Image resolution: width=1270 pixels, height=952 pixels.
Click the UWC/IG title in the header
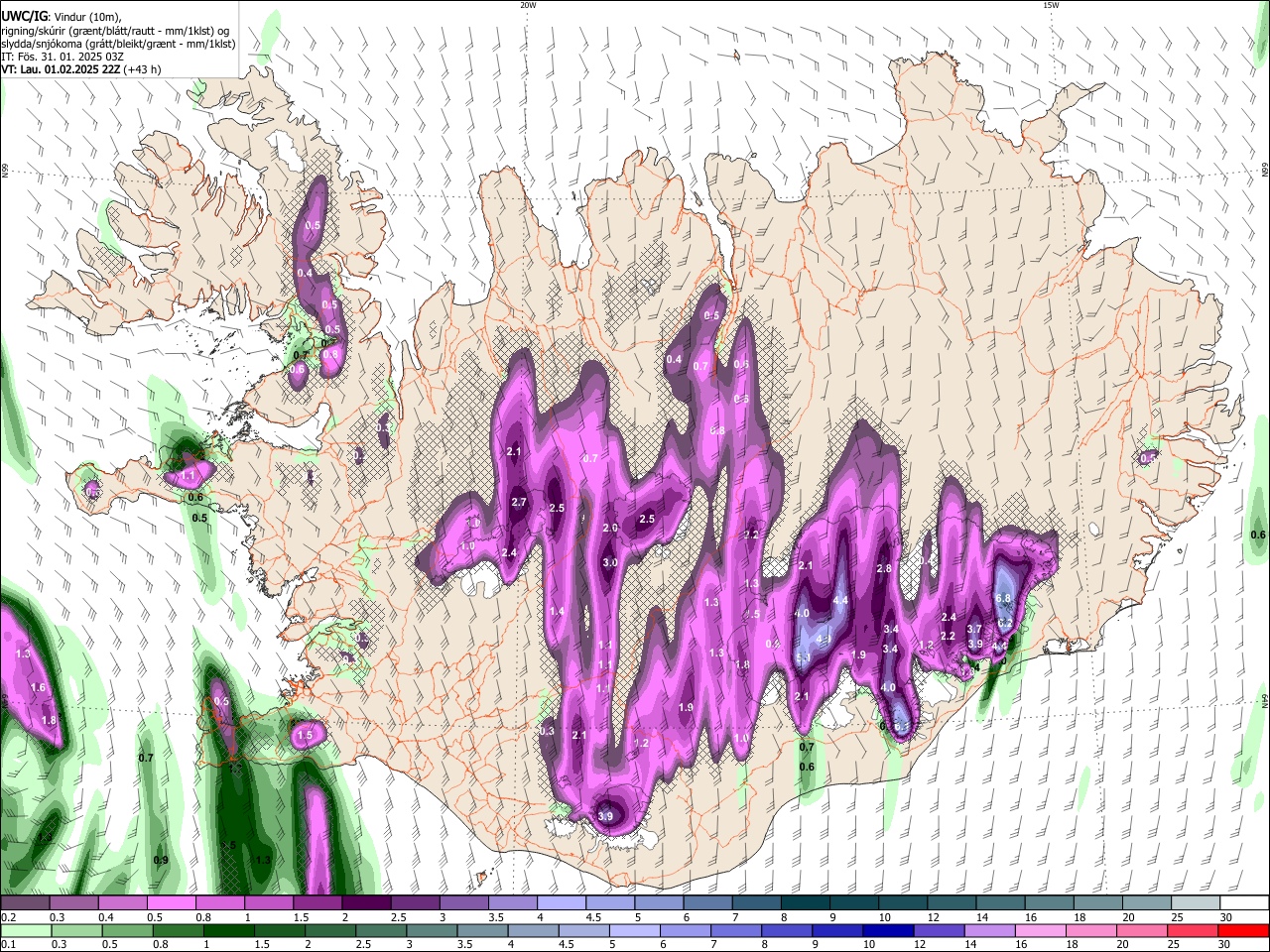tap(24, 16)
